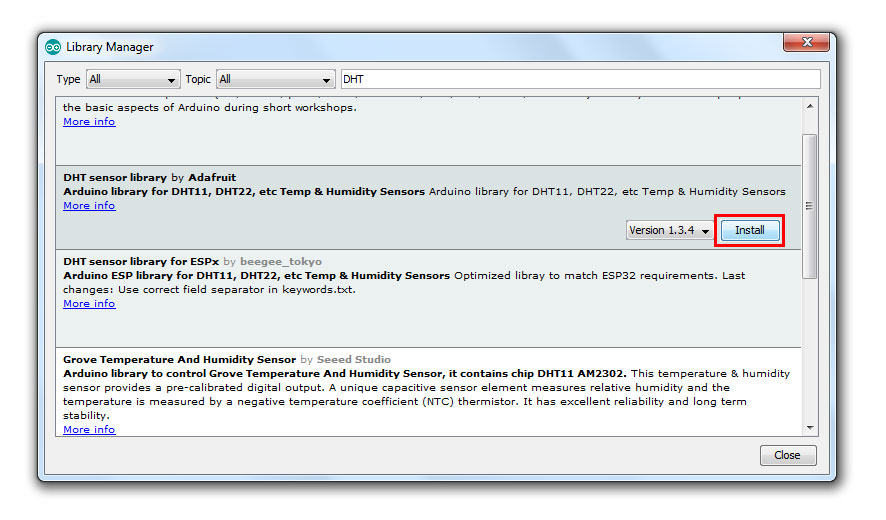Close Library Manager with the red X
Image resolution: width=886 pixels, height=520 pixels.
[x=806, y=42]
